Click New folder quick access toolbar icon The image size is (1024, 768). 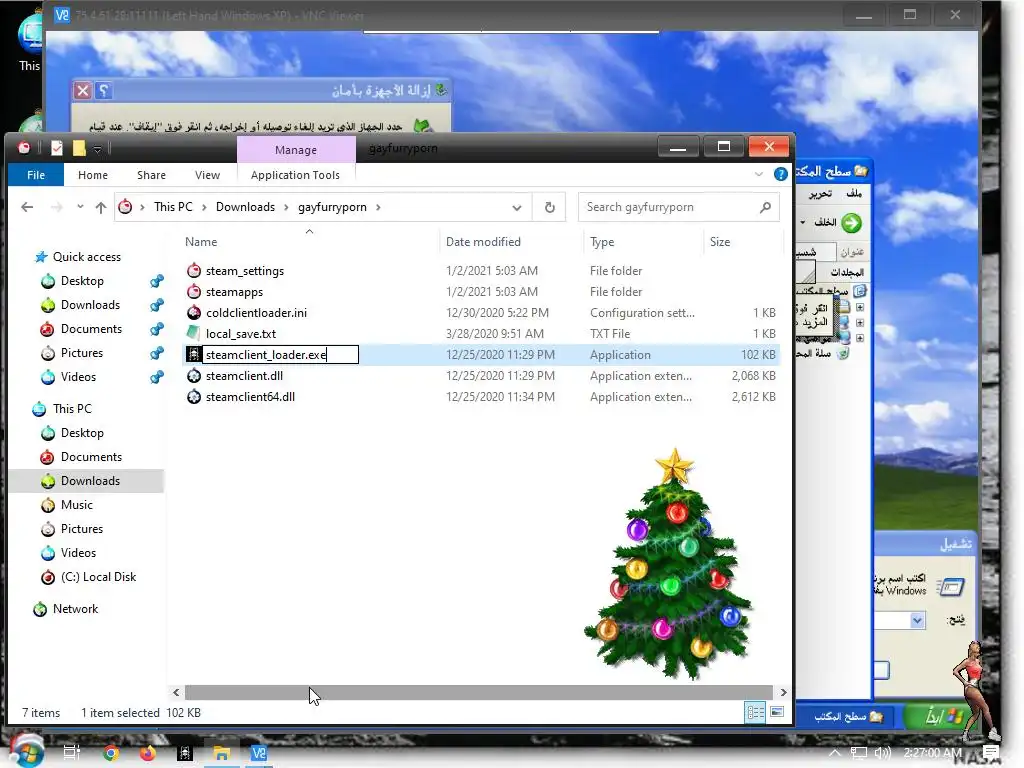78,148
